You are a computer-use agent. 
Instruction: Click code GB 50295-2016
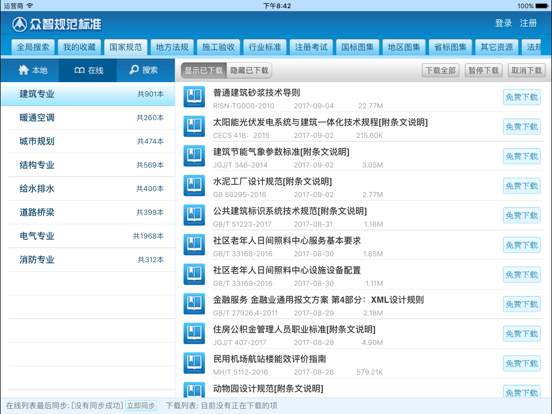coord(239,195)
